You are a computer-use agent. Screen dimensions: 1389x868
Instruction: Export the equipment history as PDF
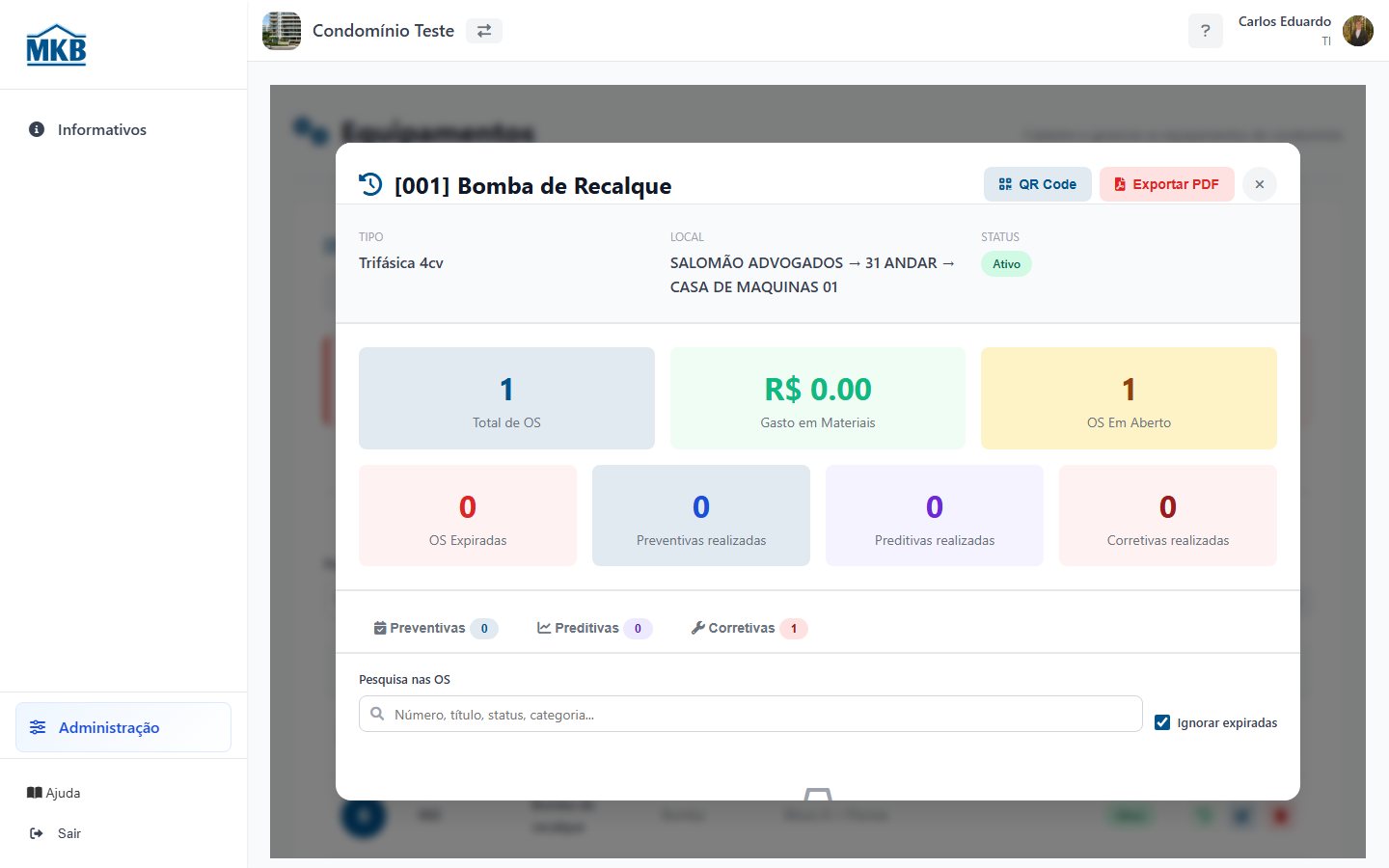tap(1167, 184)
